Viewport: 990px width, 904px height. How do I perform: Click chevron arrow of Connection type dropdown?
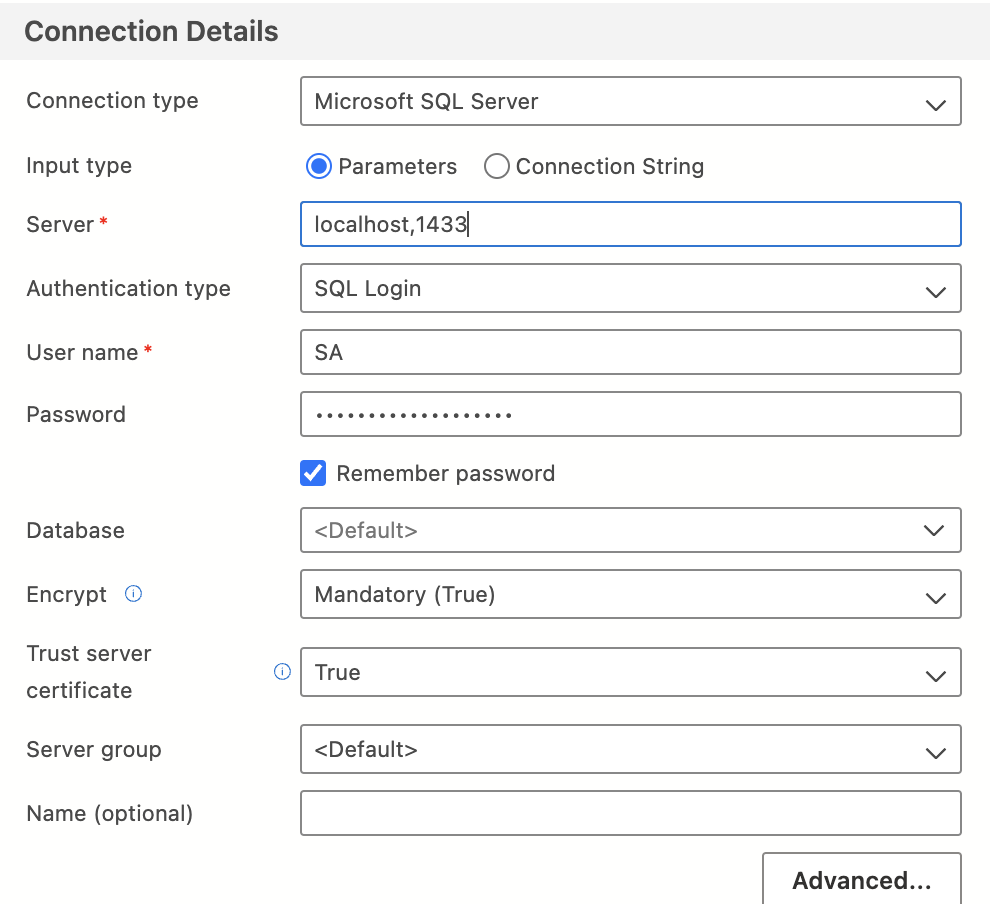pos(935,104)
